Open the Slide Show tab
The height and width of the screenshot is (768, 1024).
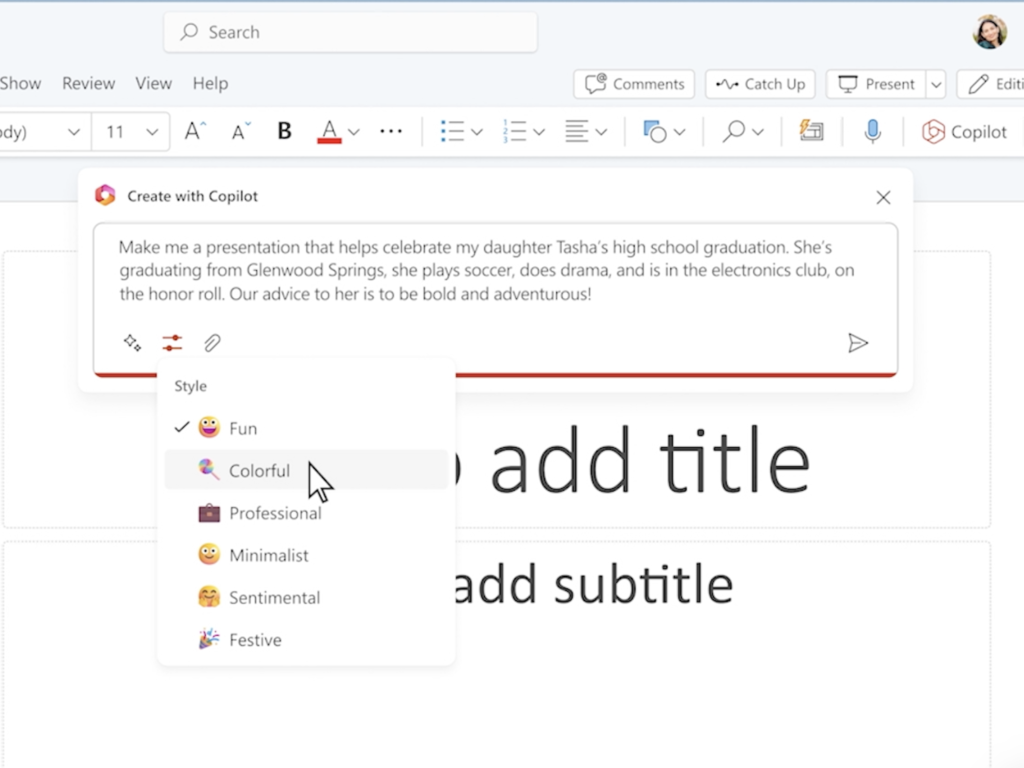click(x=20, y=84)
